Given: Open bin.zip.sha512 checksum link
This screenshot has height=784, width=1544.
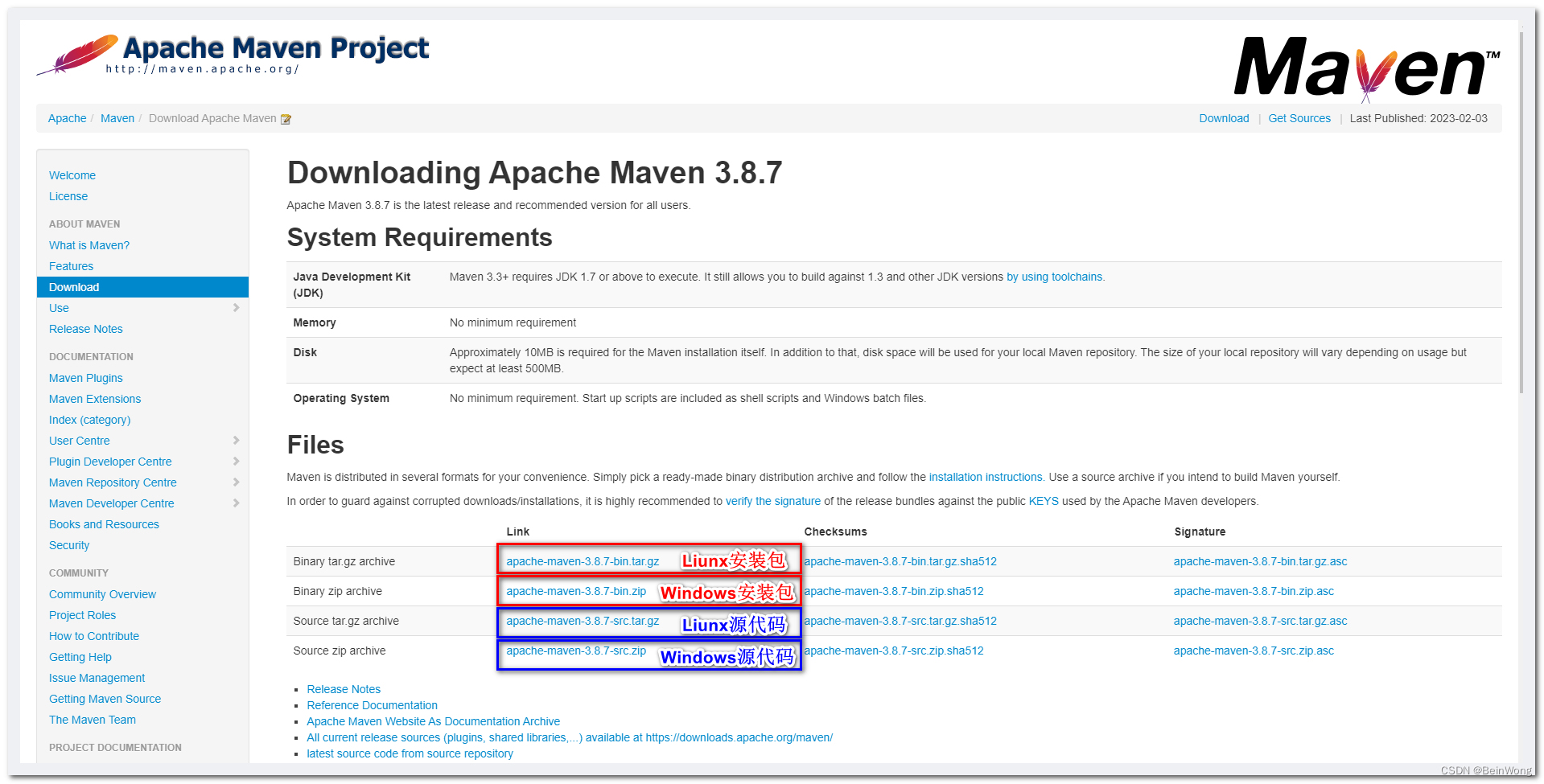Looking at the screenshot, I should tap(894, 591).
